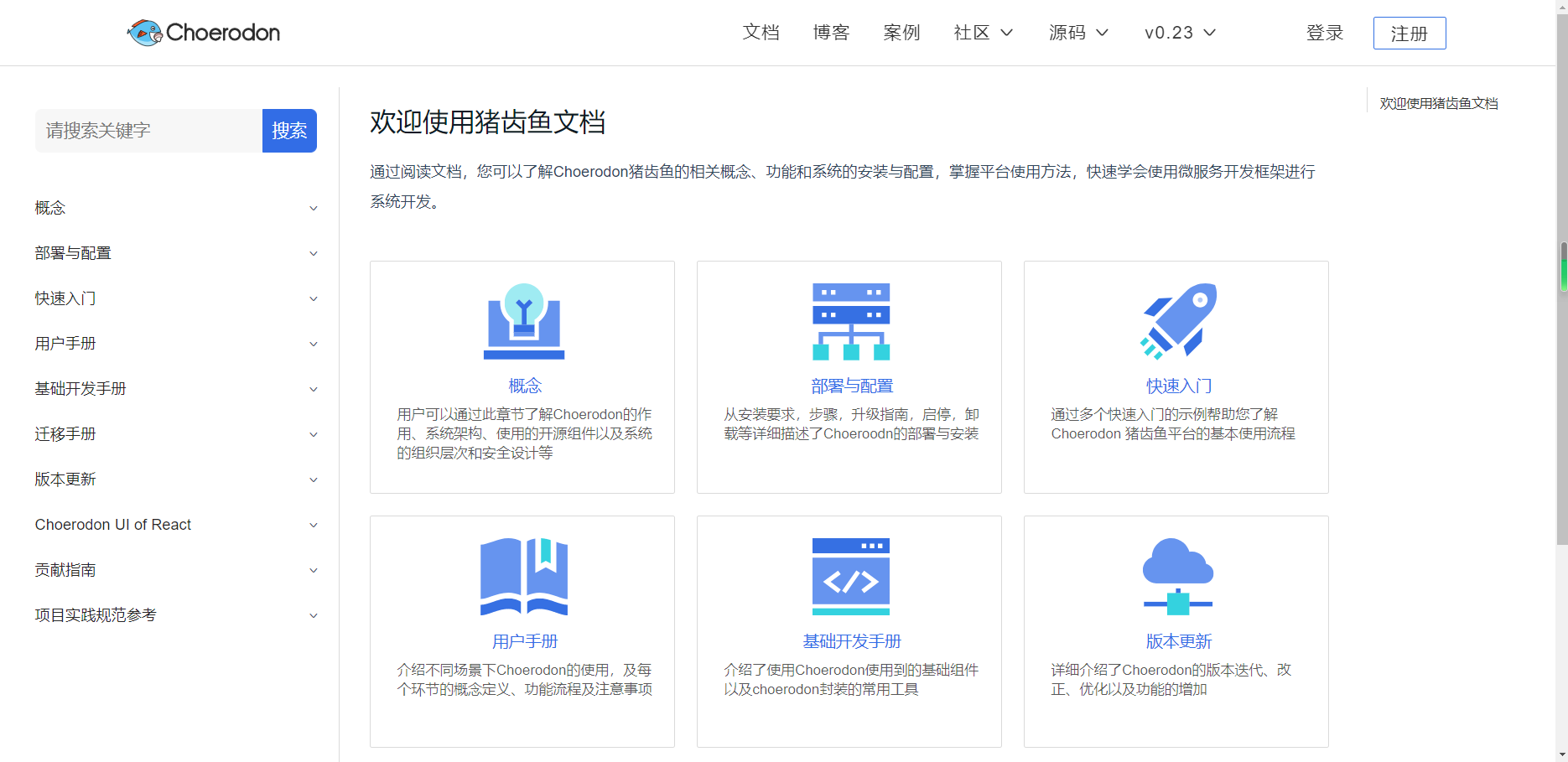
Task: Go to the 文档 nav item
Action: [x=761, y=33]
